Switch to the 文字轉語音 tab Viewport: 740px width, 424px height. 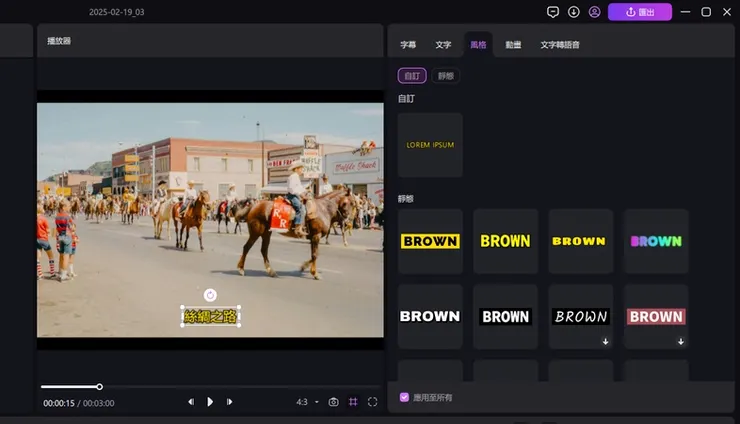tap(560, 45)
